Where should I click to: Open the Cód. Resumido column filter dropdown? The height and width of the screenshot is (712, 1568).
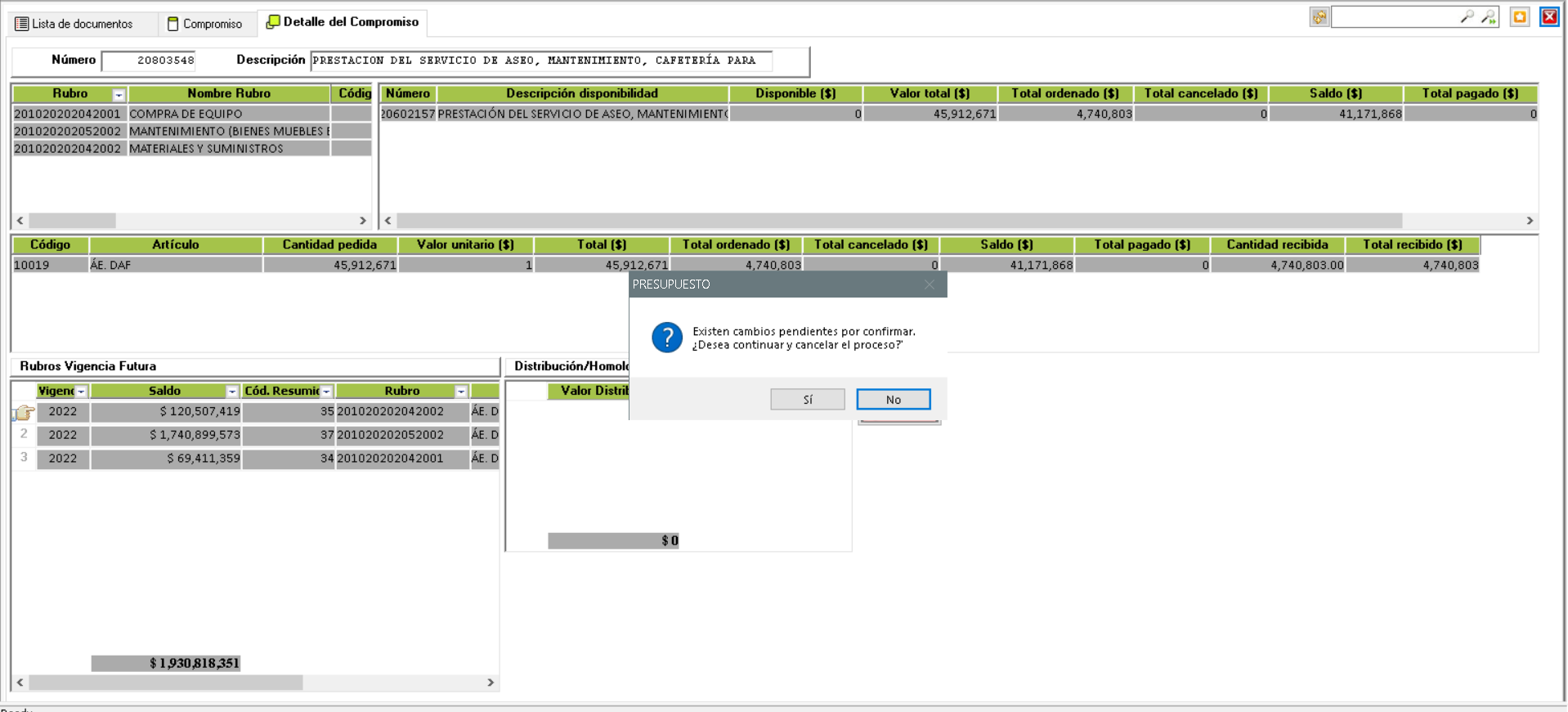coord(326,392)
